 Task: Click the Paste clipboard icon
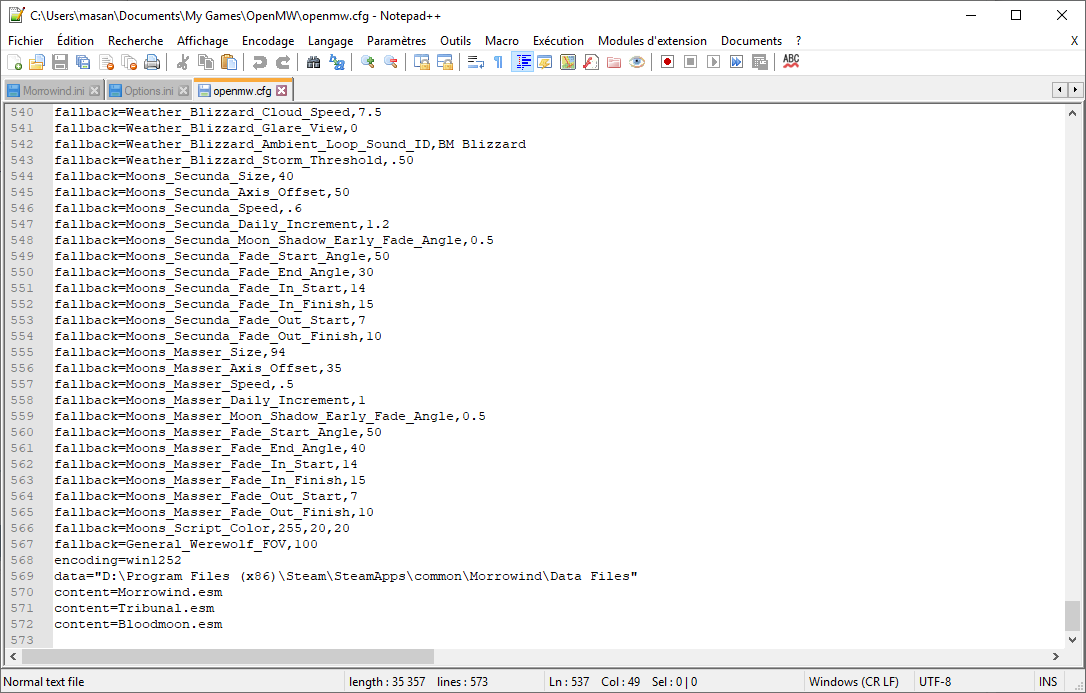pyautogui.click(x=229, y=62)
